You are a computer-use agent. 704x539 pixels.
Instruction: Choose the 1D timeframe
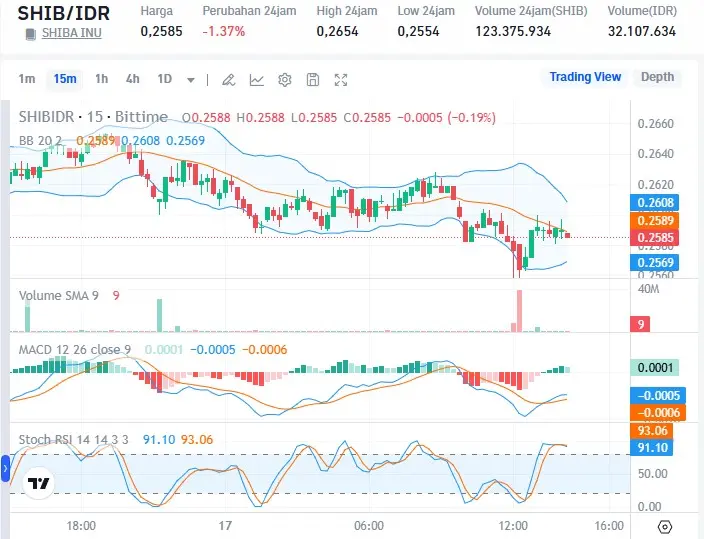coord(165,79)
